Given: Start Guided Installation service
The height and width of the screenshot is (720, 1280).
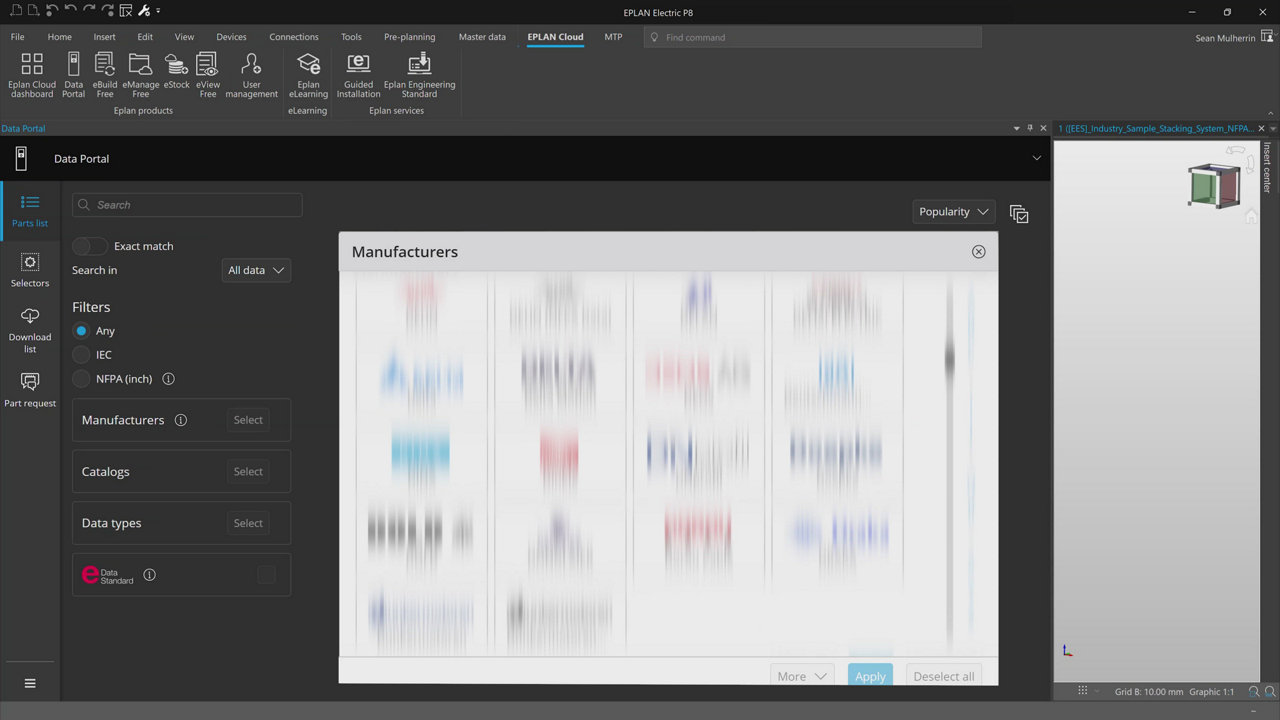Looking at the screenshot, I should (358, 75).
